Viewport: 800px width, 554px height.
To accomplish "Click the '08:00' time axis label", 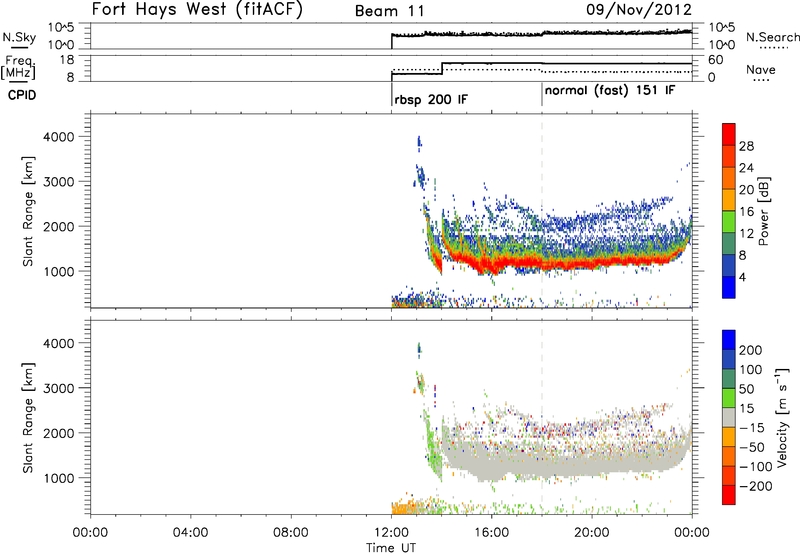I will pos(291,533).
